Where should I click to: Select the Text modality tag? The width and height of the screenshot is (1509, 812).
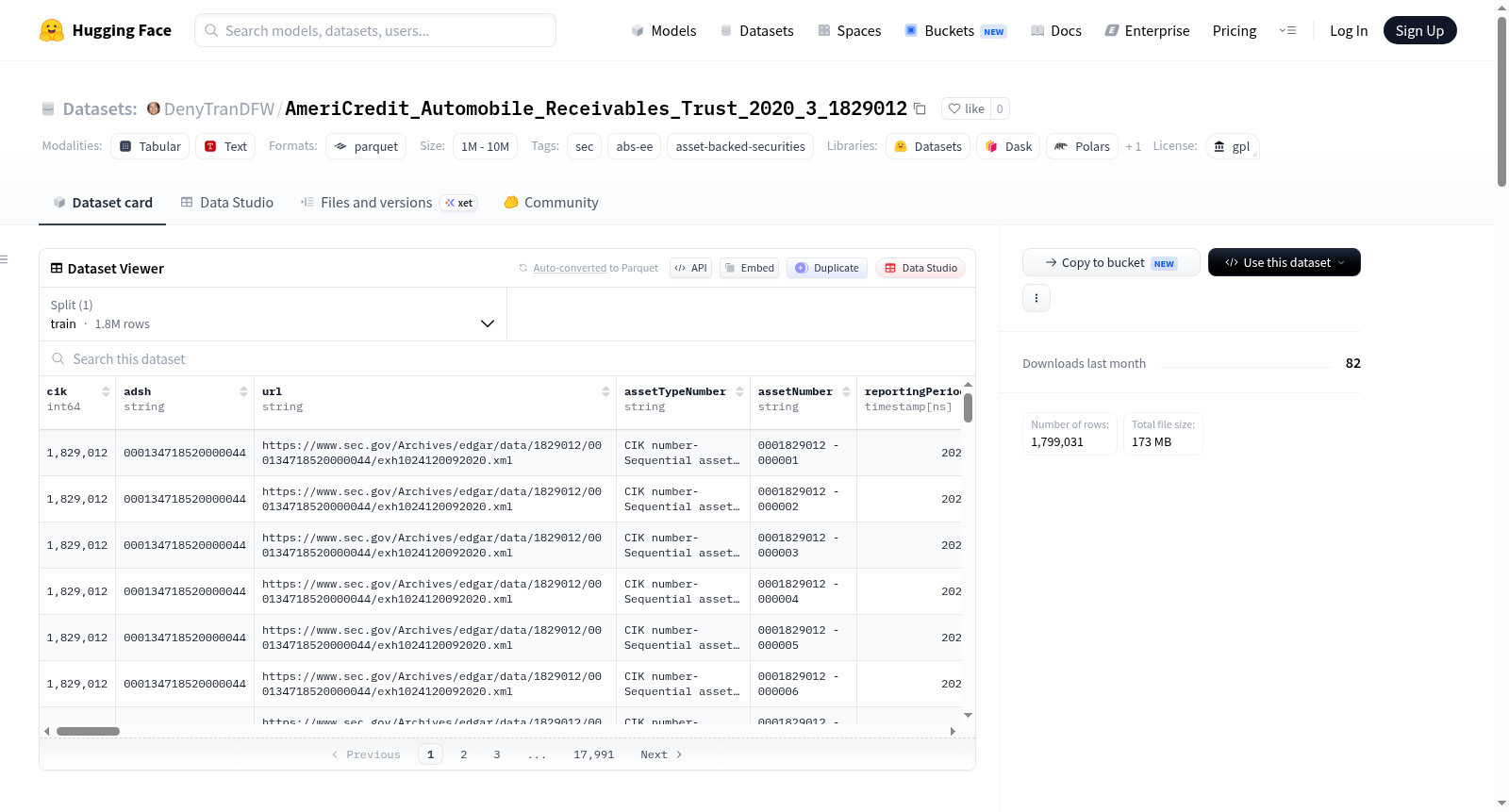pyautogui.click(x=225, y=146)
